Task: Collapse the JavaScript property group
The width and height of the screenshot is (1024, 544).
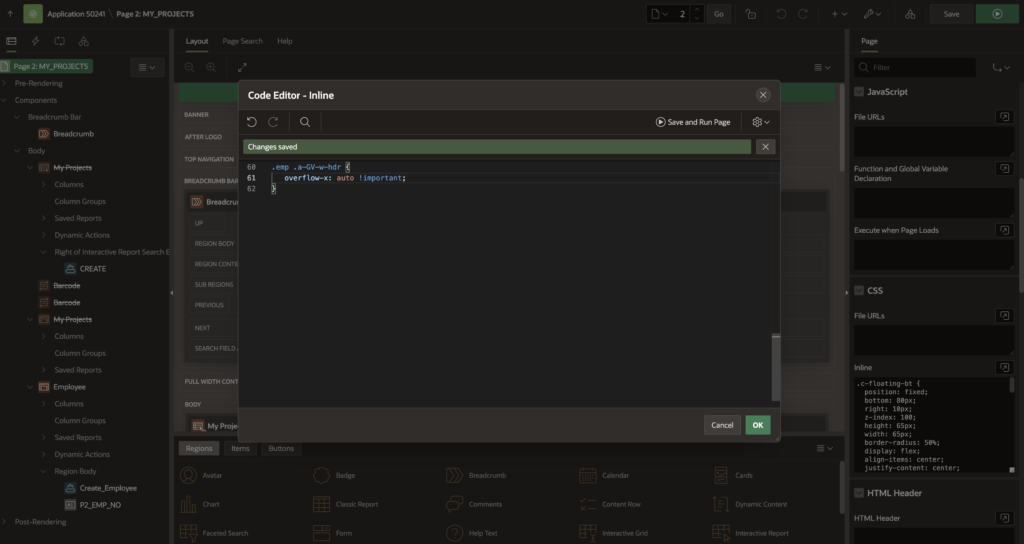Action: [x=859, y=92]
